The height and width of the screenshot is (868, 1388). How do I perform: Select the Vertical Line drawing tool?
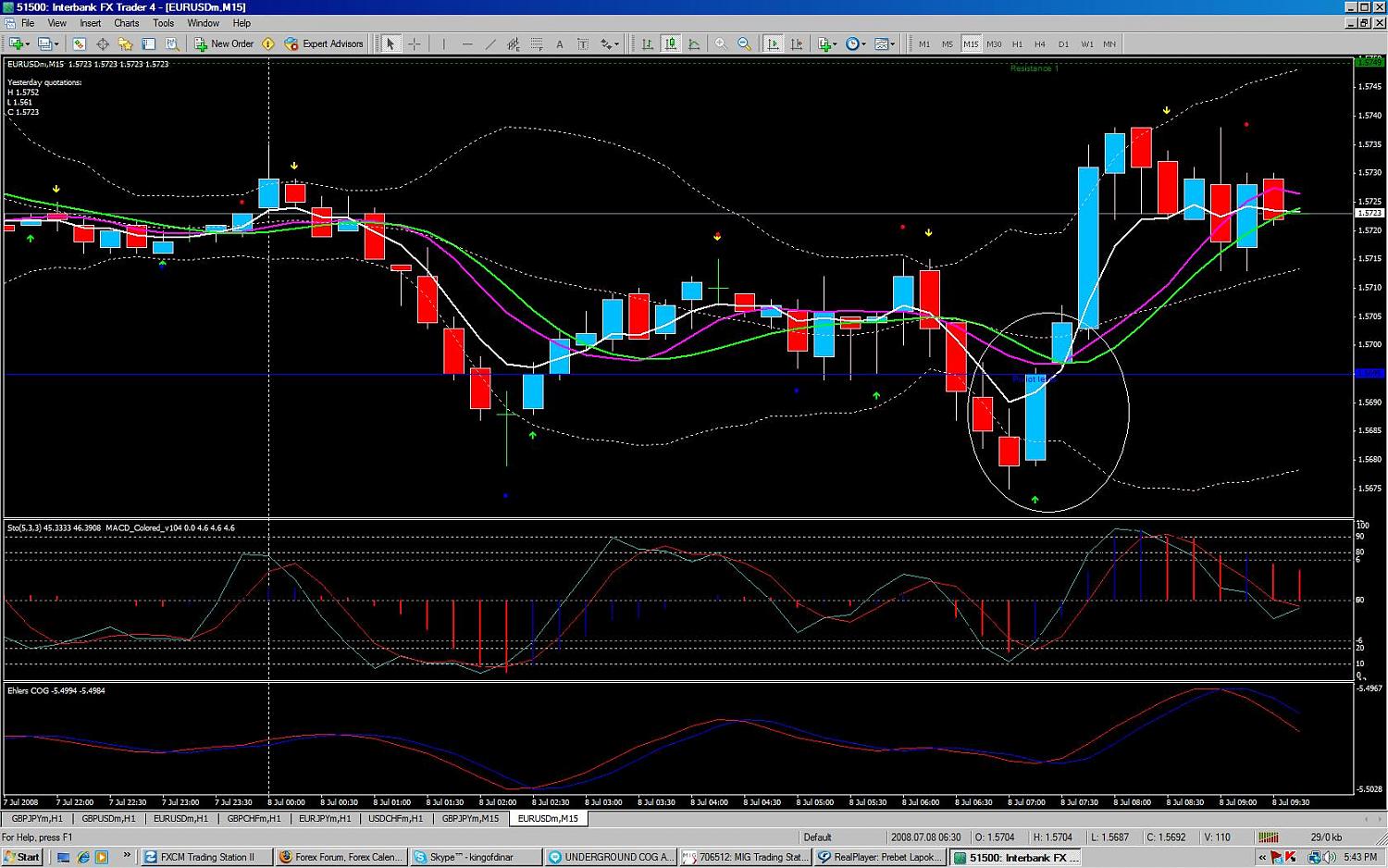pyautogui.click(x=443, y=43)
